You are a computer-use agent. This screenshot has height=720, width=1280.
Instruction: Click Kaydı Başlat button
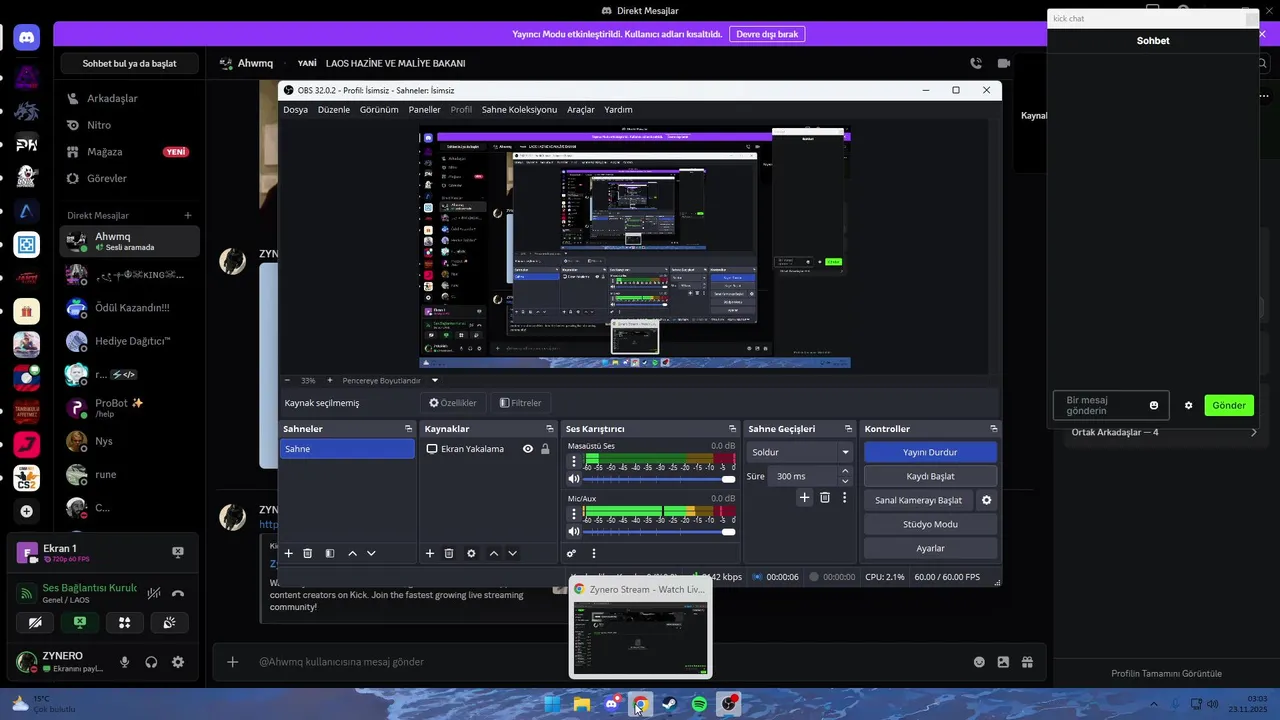pos(930,476)
